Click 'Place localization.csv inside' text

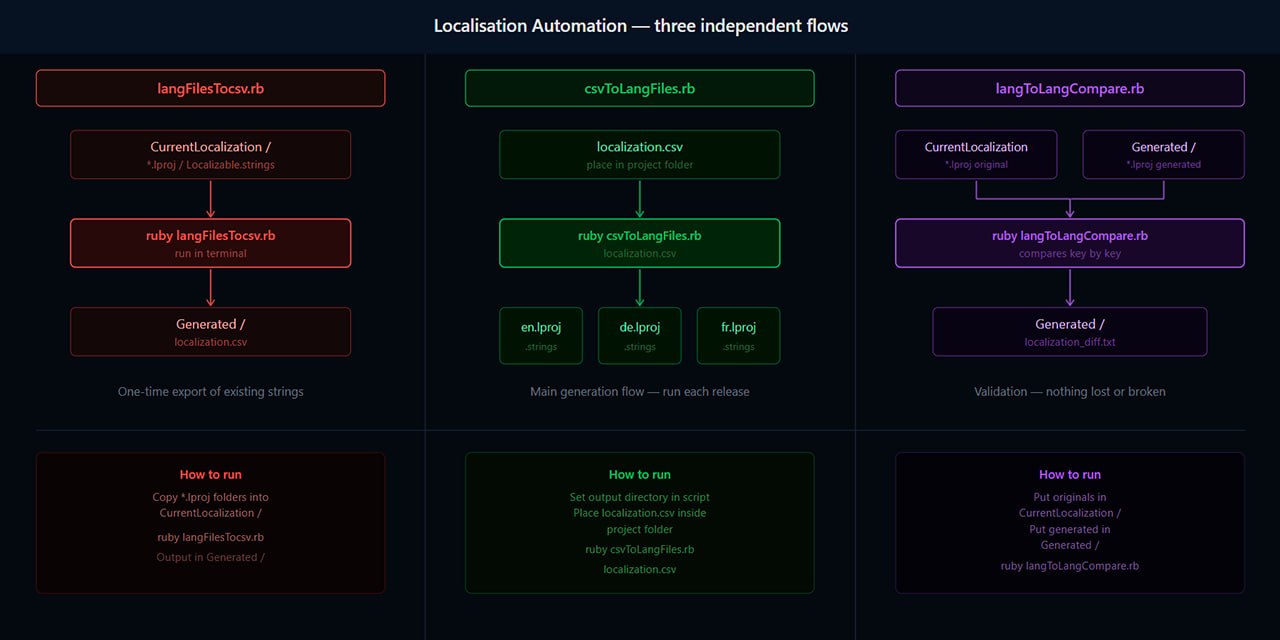(640, 513)
